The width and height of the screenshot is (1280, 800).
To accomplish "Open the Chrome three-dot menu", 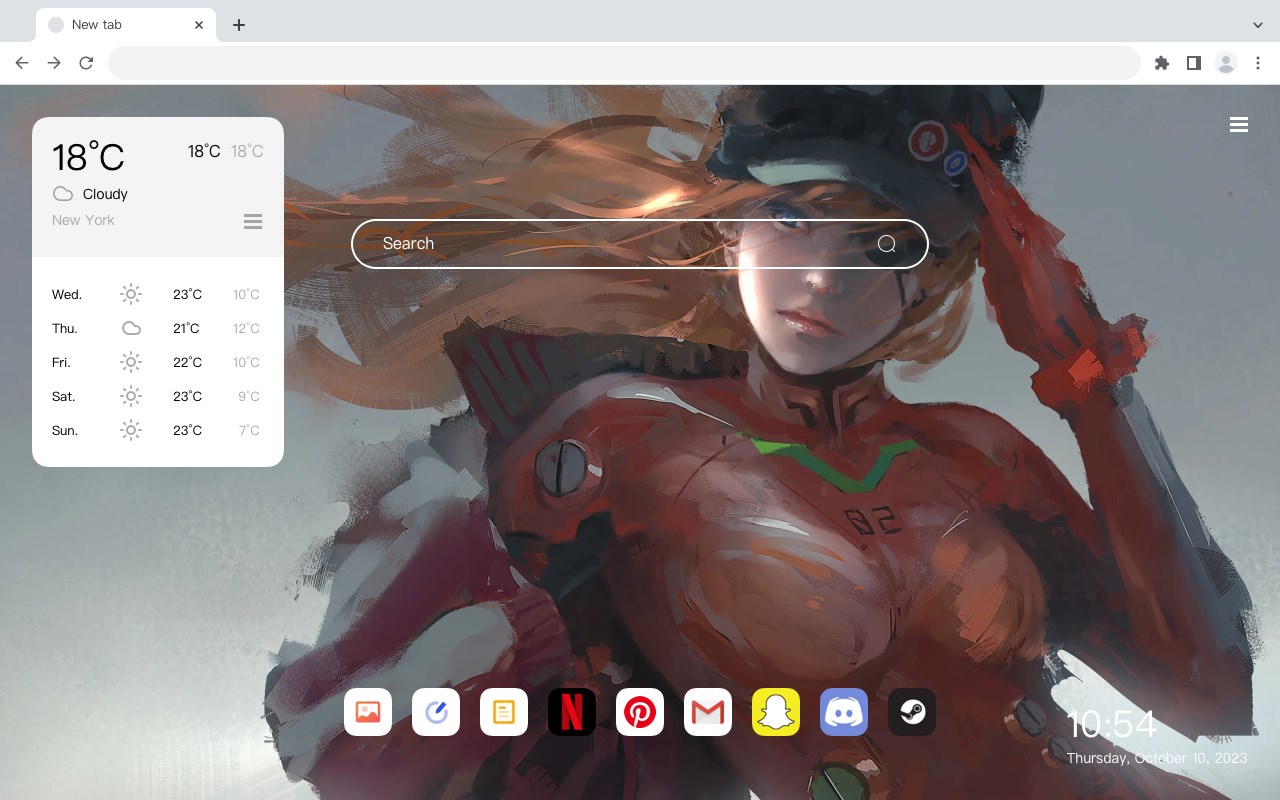I will coord(1258,63).
